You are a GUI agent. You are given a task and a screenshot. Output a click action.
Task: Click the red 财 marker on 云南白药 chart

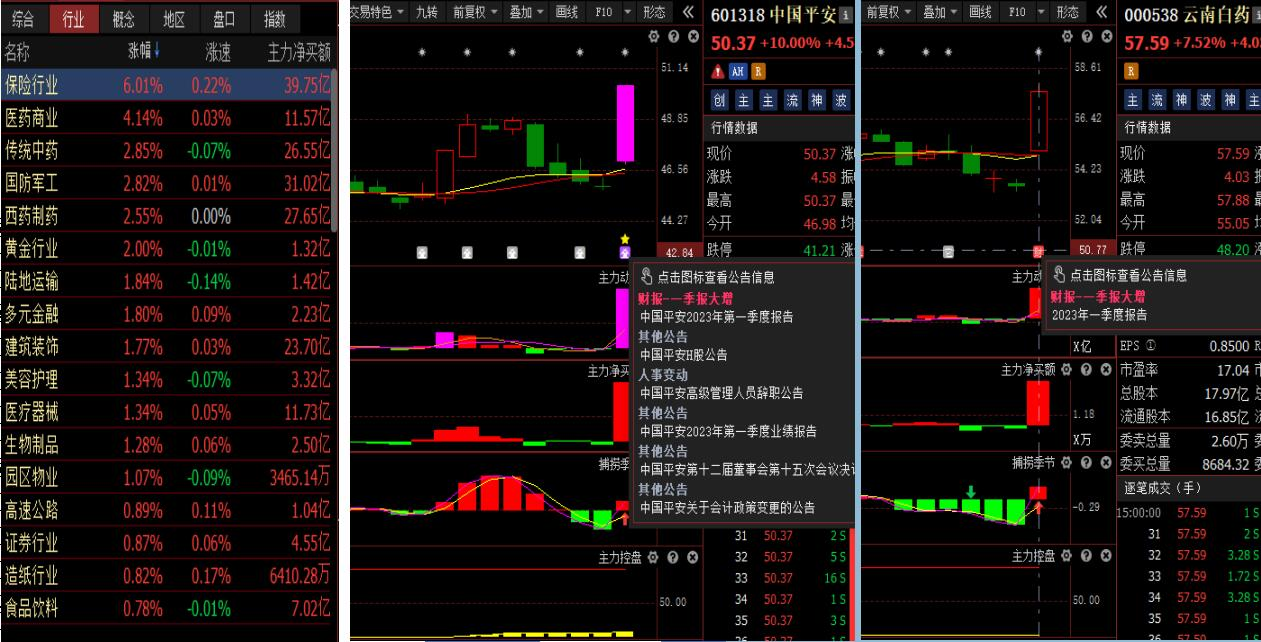click(x=1039, y=251)
